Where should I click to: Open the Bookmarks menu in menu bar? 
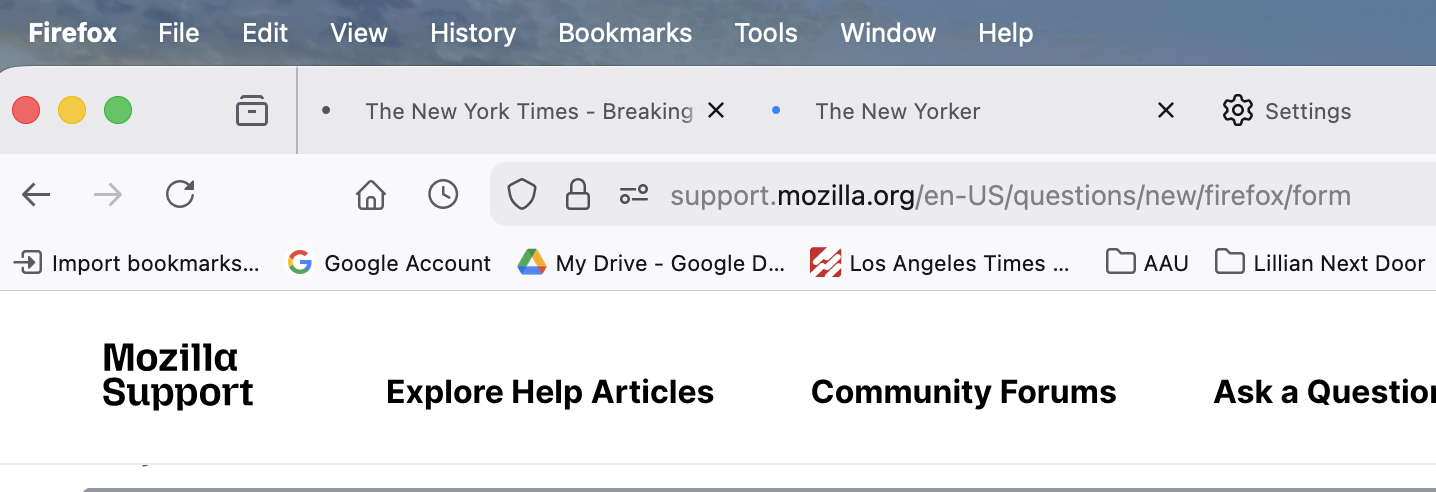click(x=625, y=33)
